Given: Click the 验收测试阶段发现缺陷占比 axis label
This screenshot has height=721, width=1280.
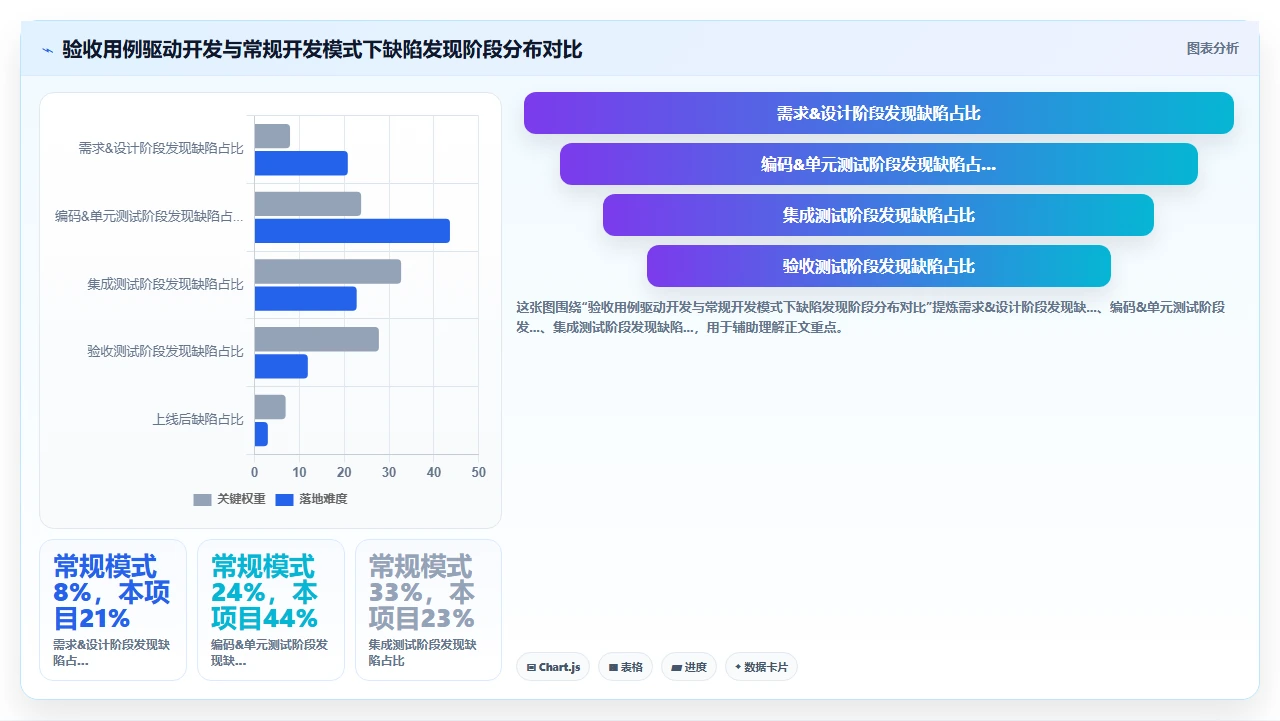Looking at the screenshot, I should point(165,352).
